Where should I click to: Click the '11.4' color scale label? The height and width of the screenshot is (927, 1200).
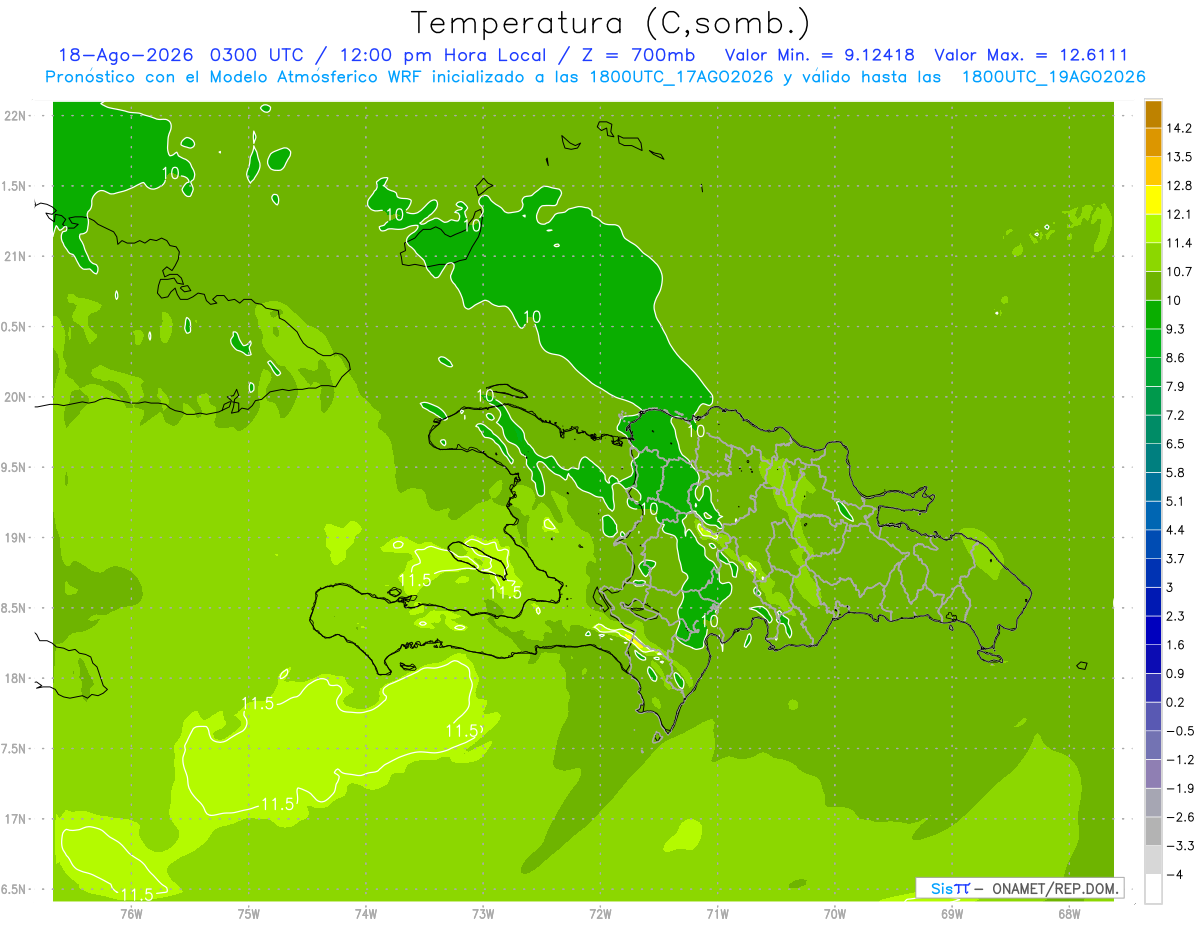tap(1179, 243)
